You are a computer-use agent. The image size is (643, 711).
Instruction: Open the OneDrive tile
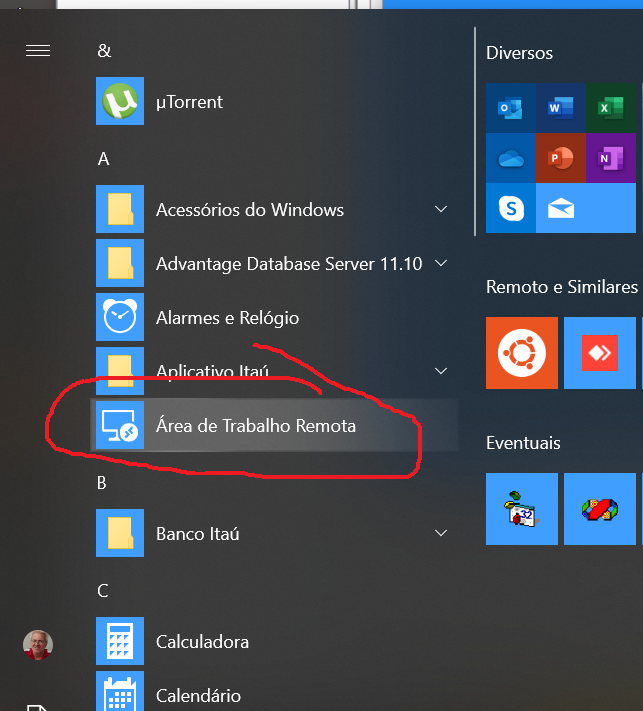tap(511, 158)
